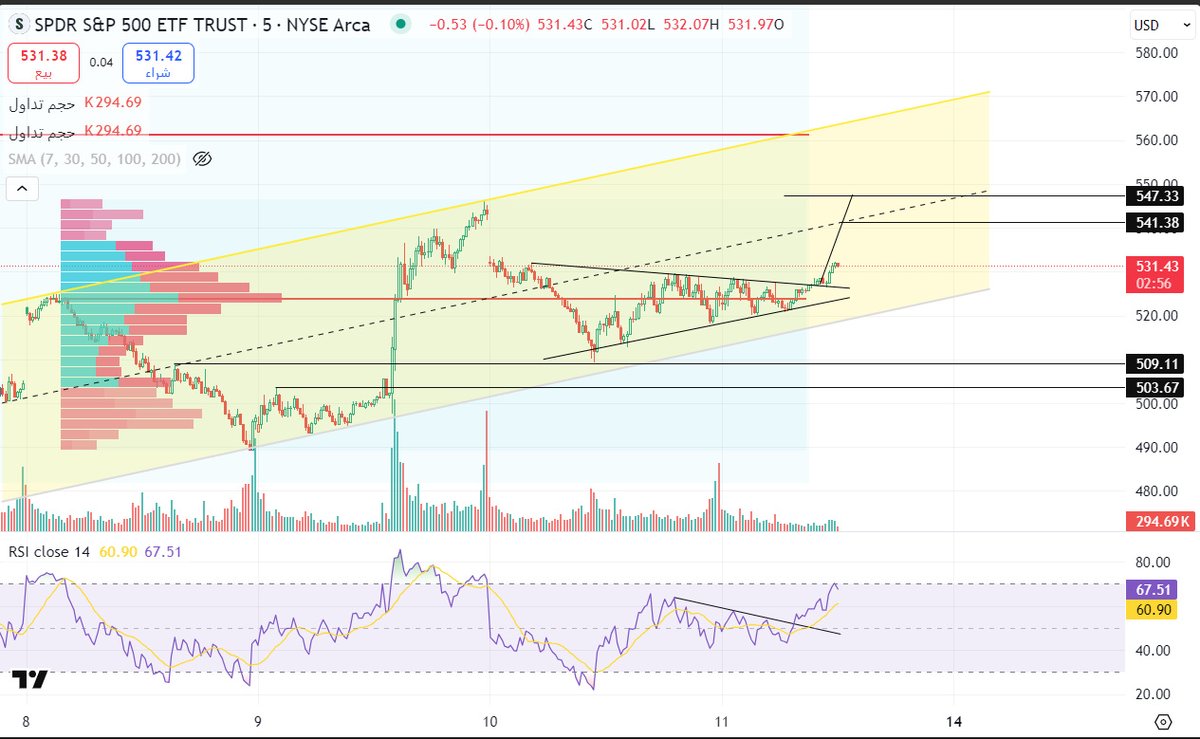Click the green market status dot
The width and height of the screenshot is (1200, 739).
(401, 24)
